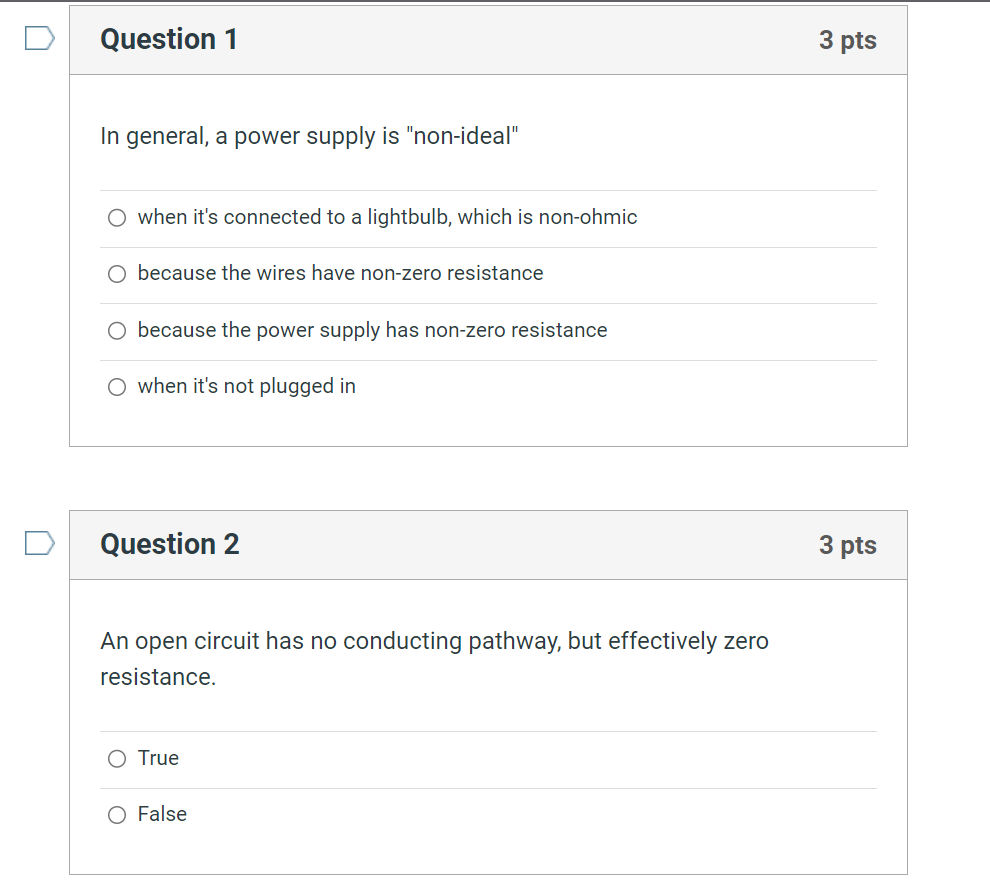This screenshot has width=990, height=886.
Task: Click the 3 pts label of Question 2
Action: 847,545
